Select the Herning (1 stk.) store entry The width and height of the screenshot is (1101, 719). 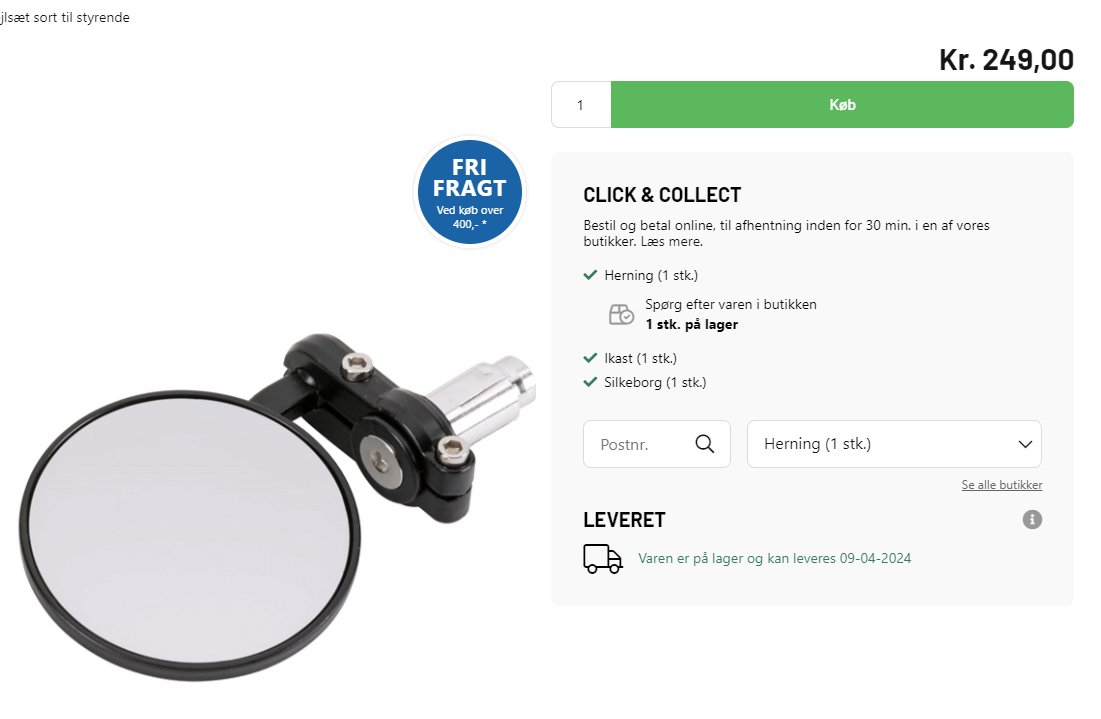651,275
